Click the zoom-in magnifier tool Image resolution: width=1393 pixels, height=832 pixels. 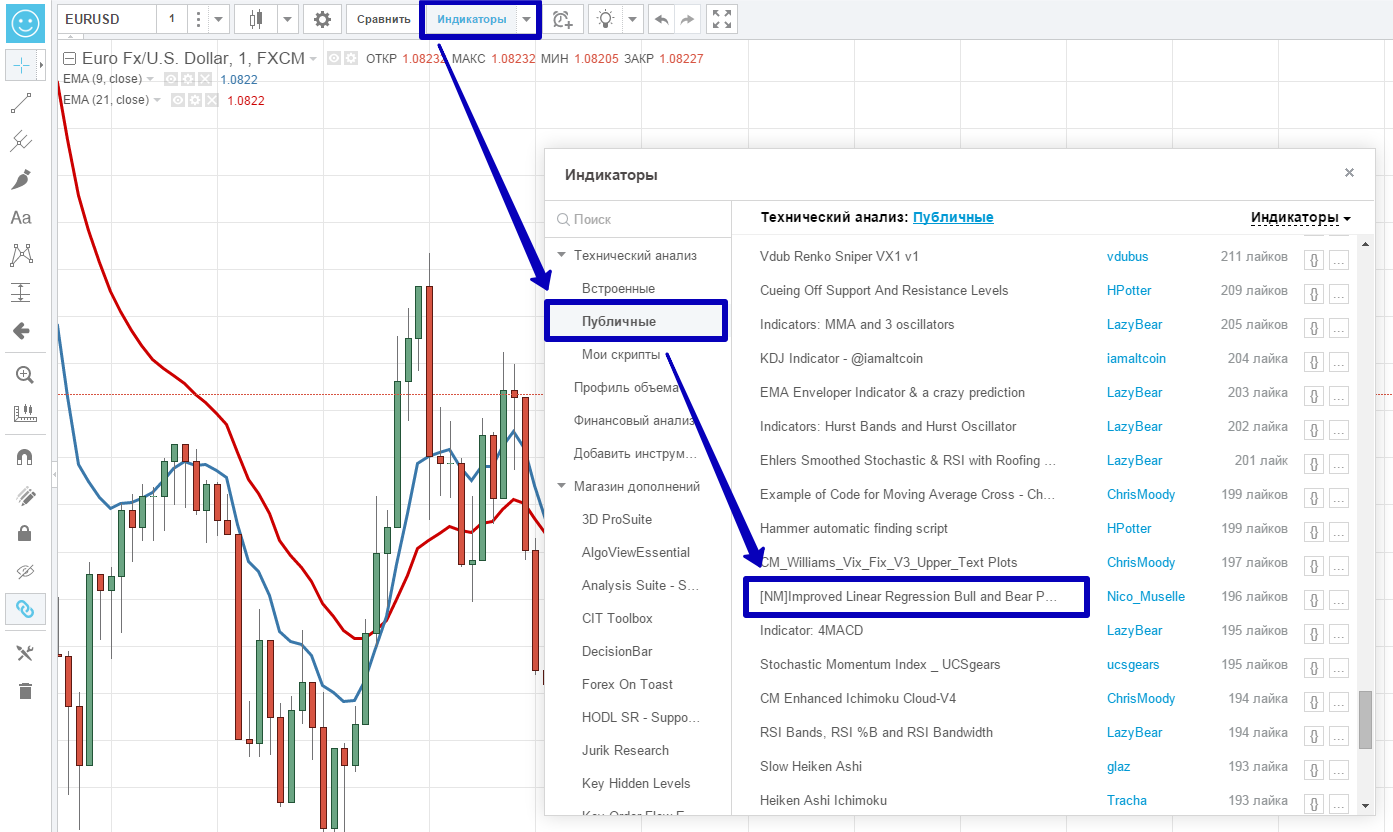(24, 375)
